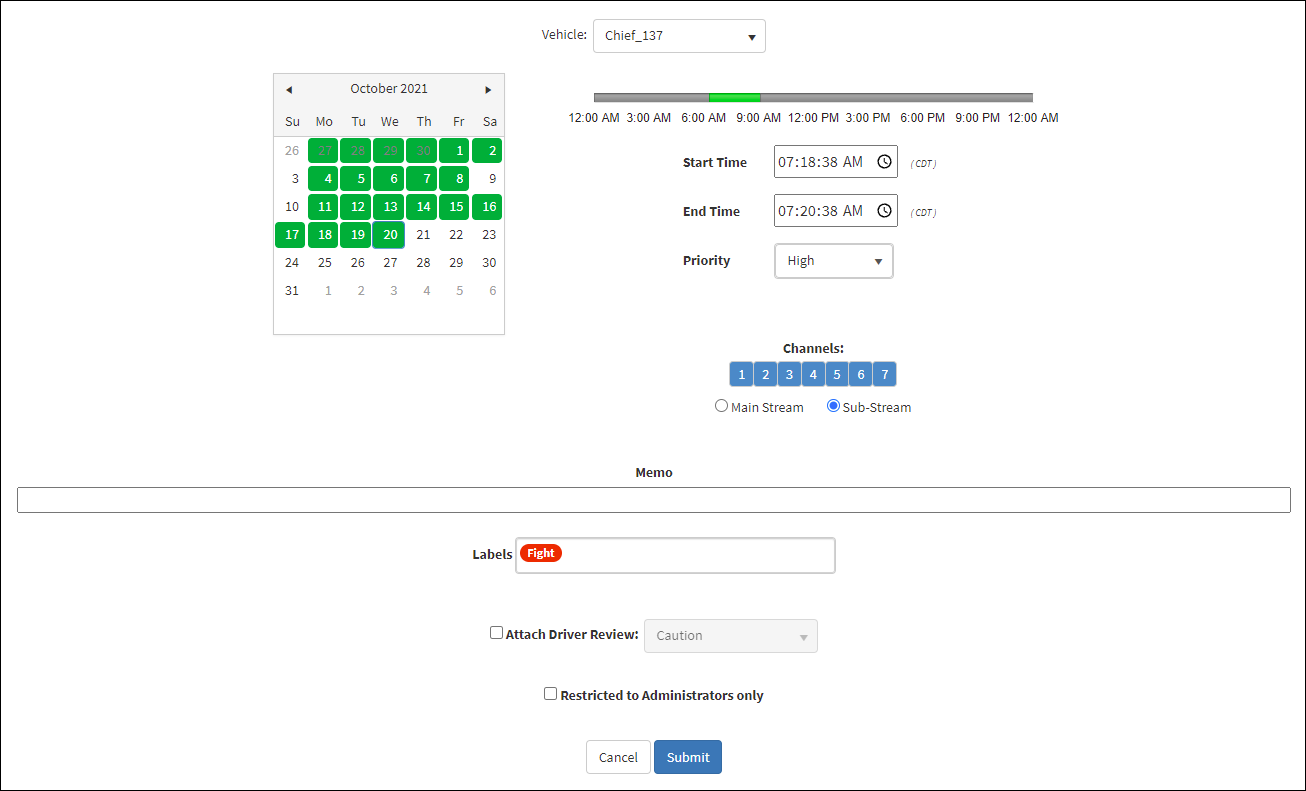
Task: Click the Start Time input field
Action: [836, 161]
